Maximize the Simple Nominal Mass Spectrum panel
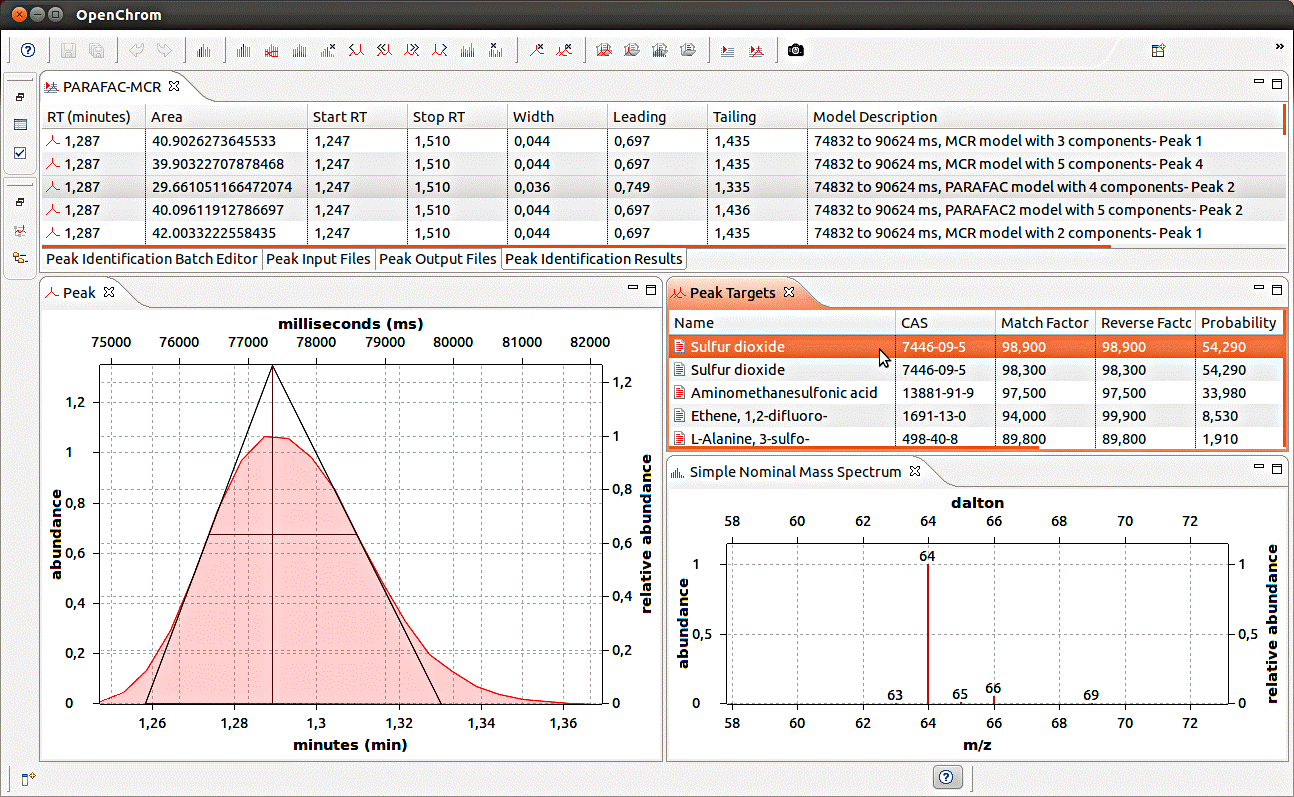This screenshot has height=797, width=1294. 1277,468
